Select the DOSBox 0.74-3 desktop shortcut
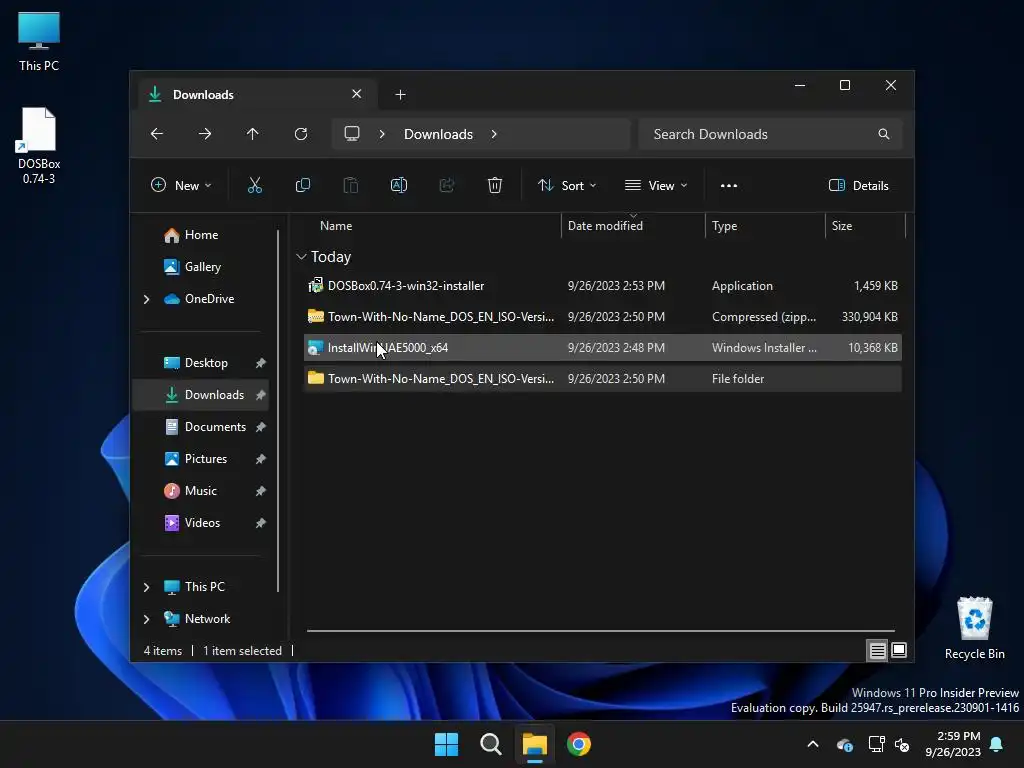The height and width of the screenshot is (768, 1024). click(x=39, y=146)
